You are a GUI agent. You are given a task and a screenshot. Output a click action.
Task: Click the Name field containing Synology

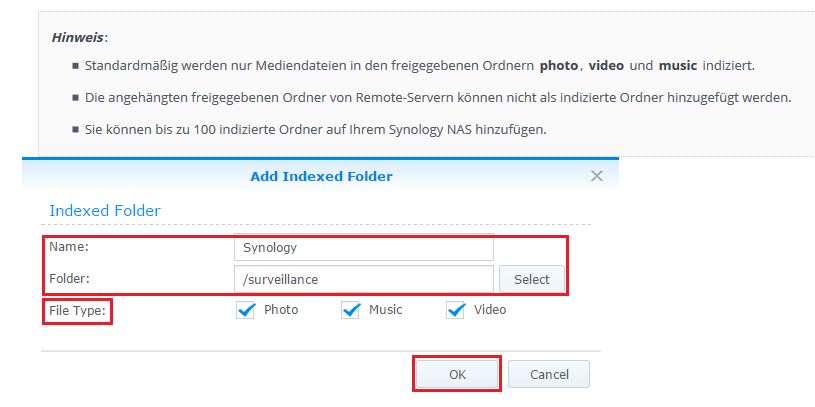[x=363, y=247]
